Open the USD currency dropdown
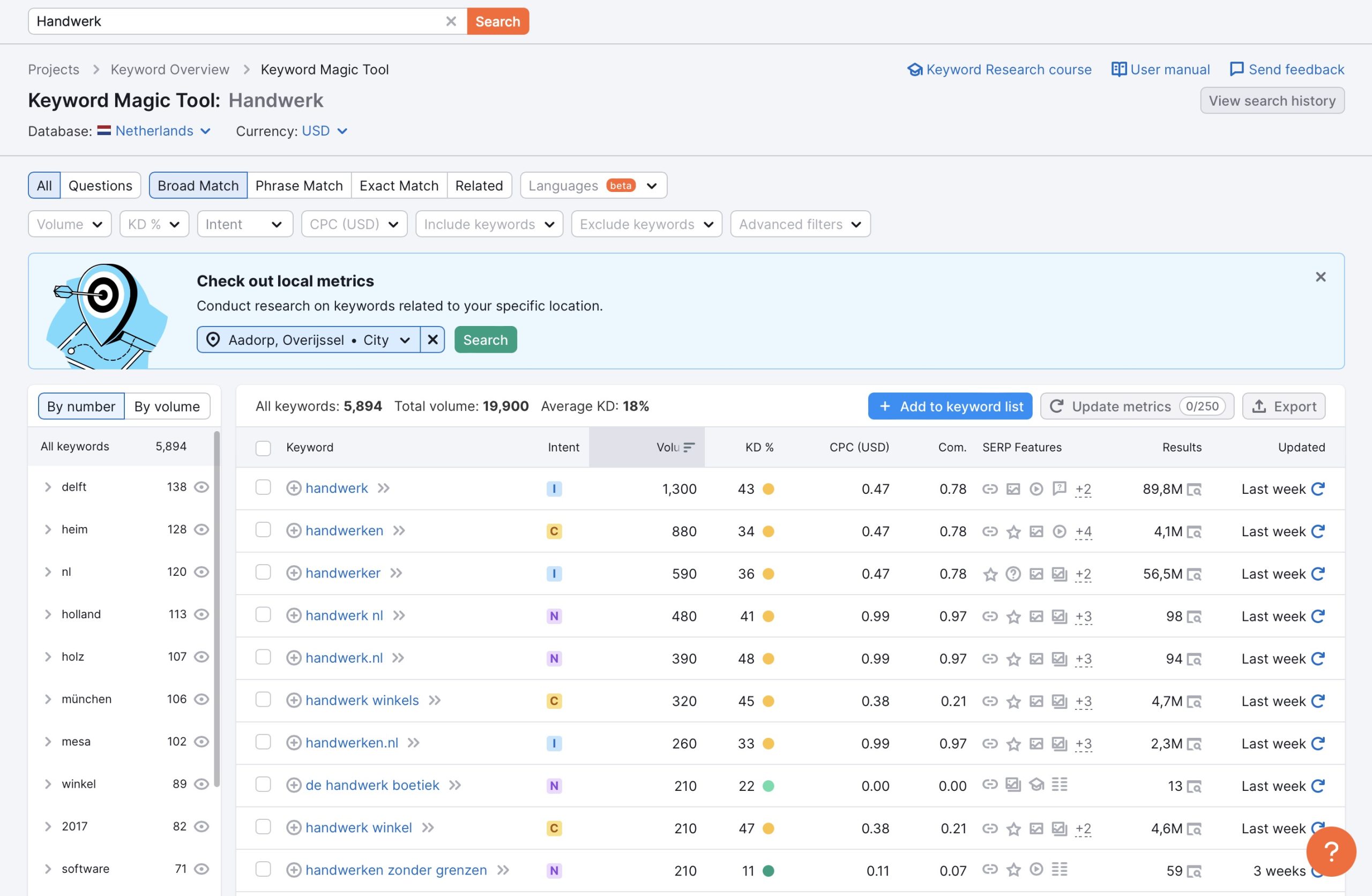 coord(325,131)
